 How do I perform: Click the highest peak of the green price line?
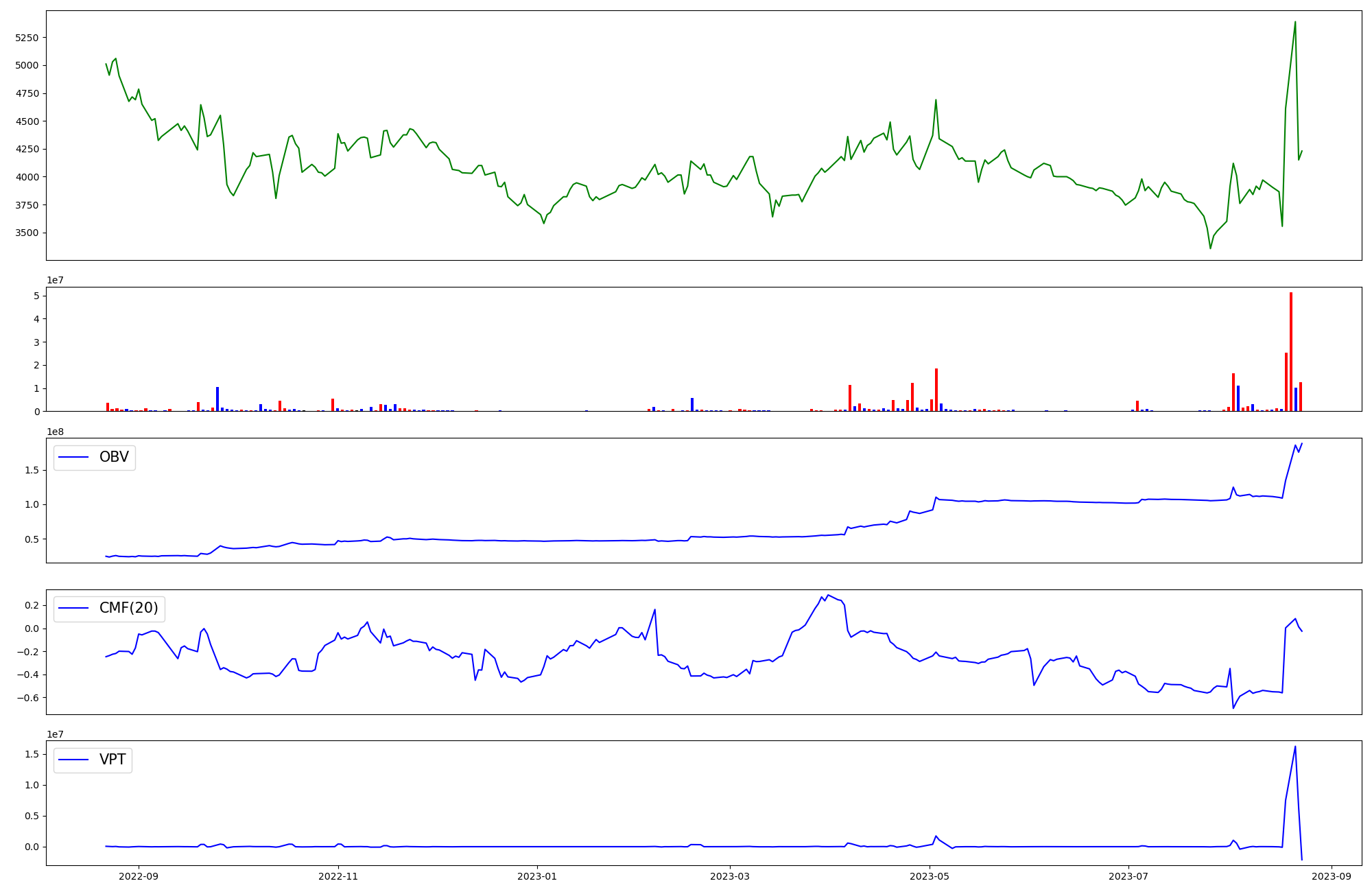[1295, 22]
